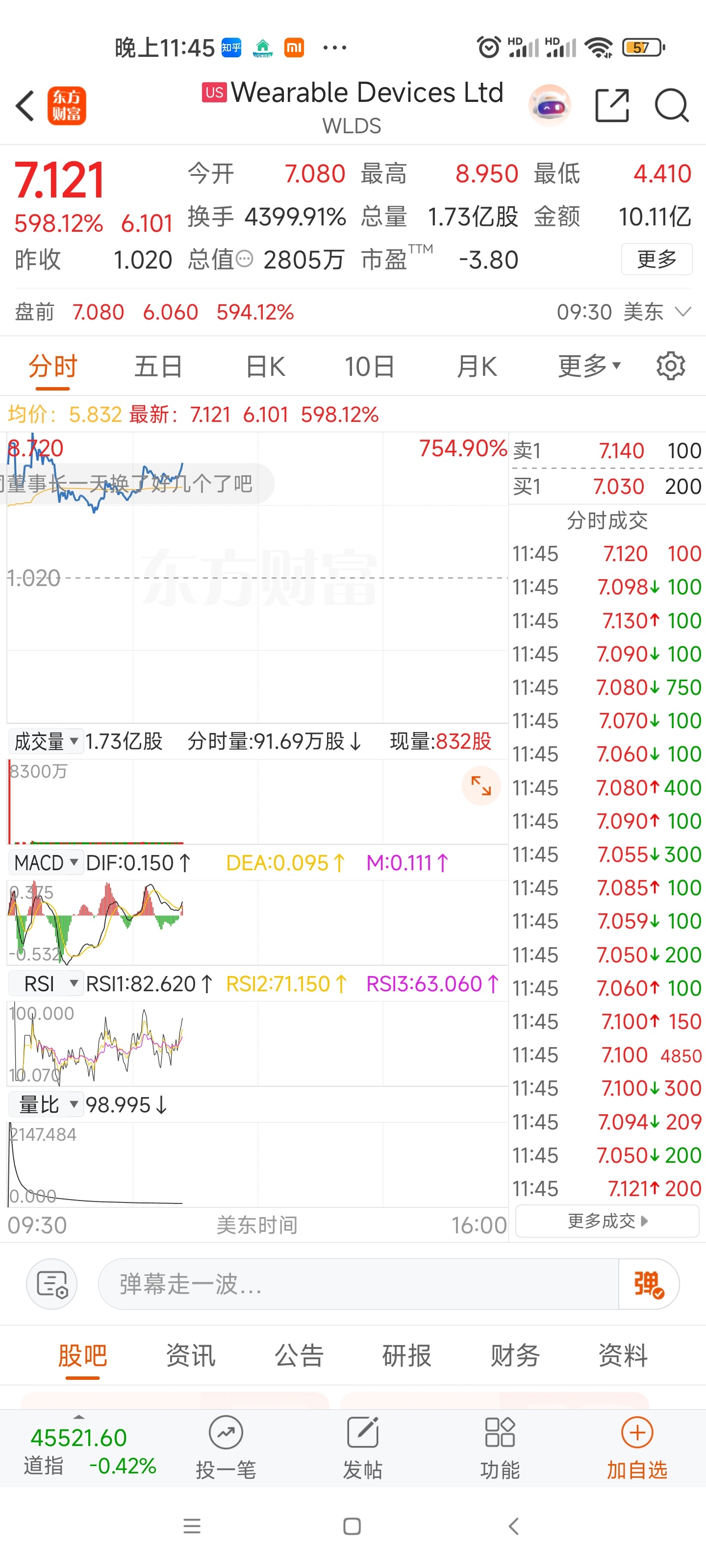The height and width of the screenshot is (1568, 706).
Task: Tap the Zhihu notification icon
Action: (x=231, y=48)
